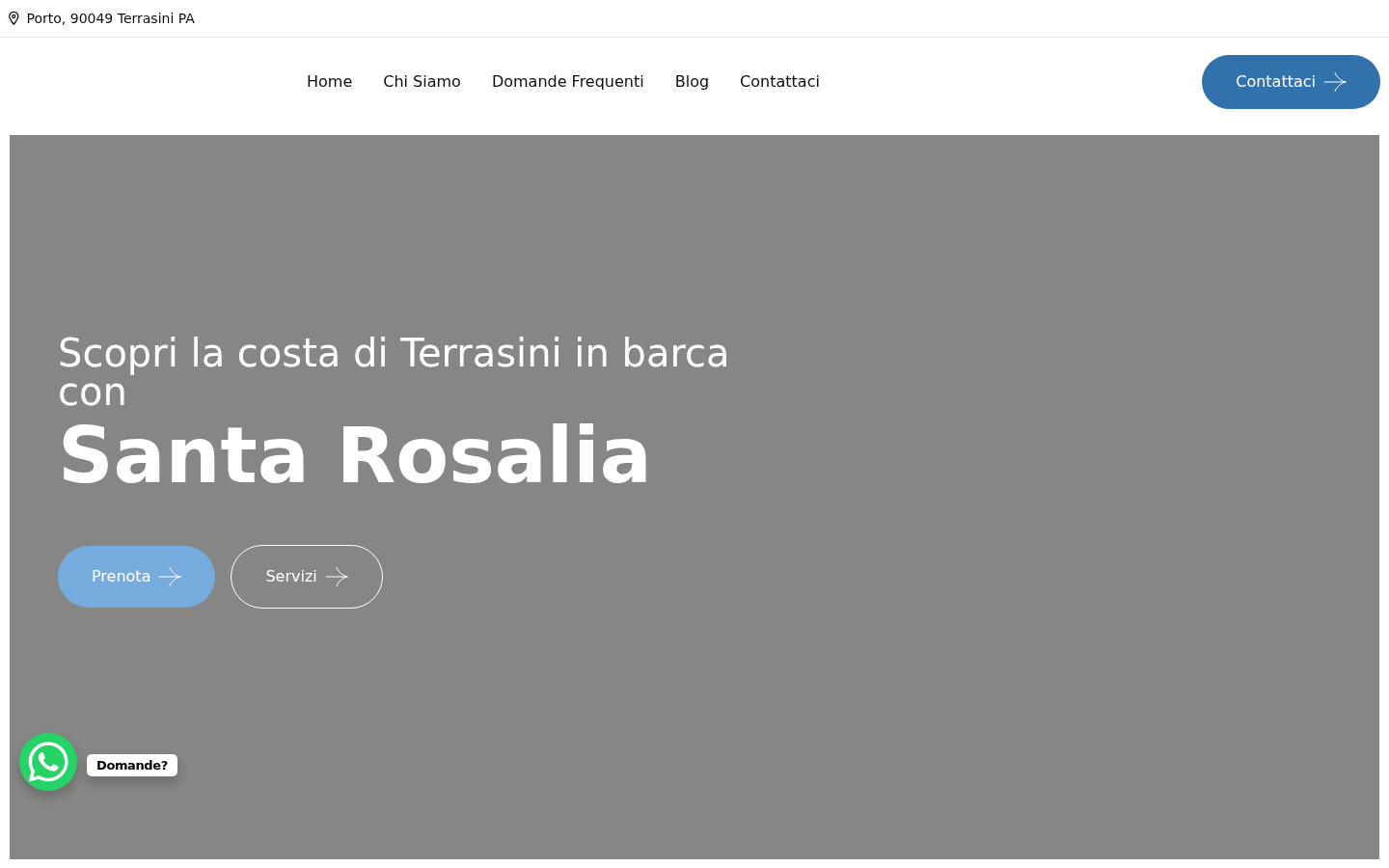Click the Santa Rosalia hero heading
This screenshot has height=868, width=1389.
coord(354,455)
